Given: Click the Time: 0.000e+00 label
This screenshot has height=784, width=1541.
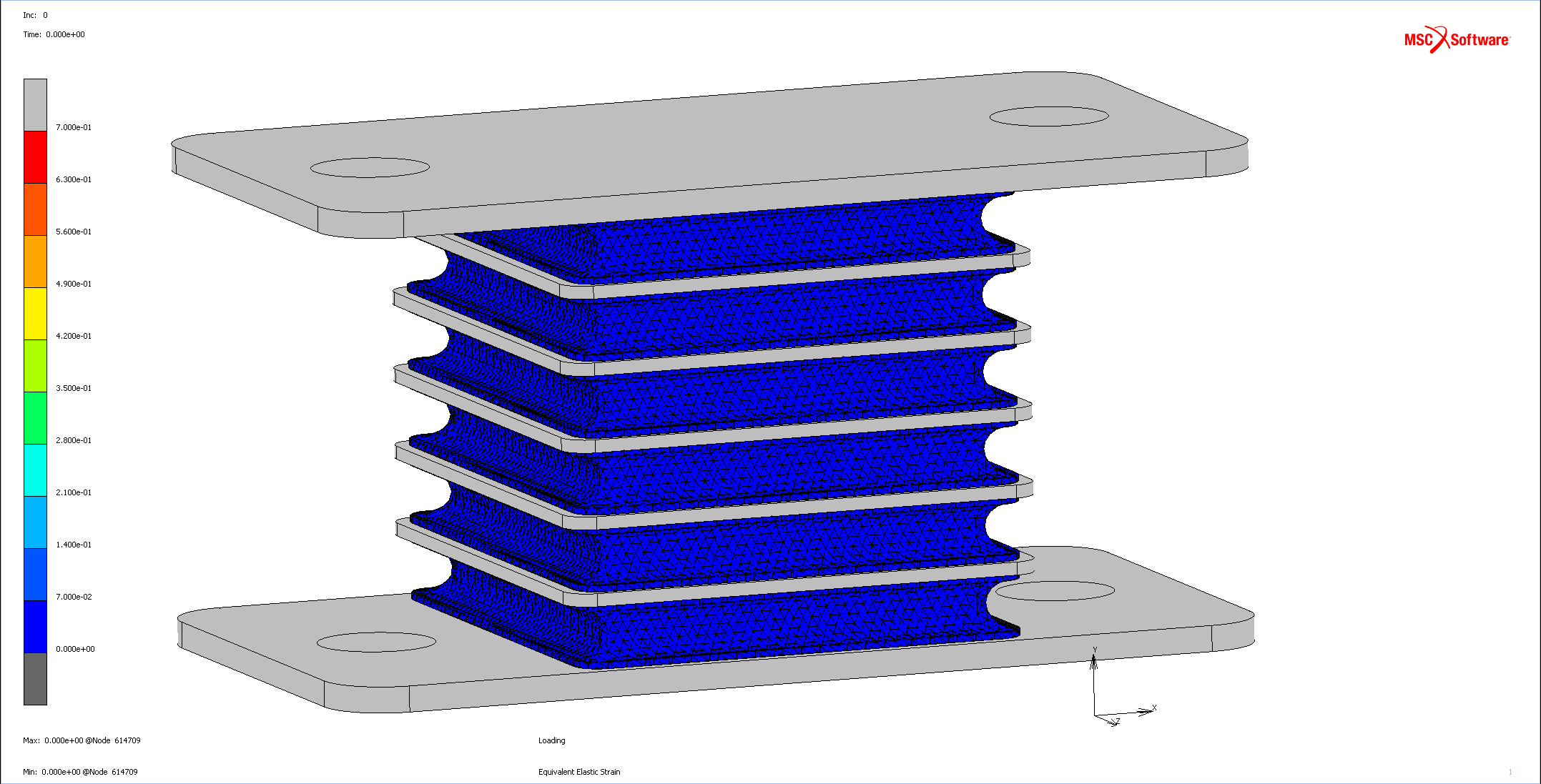Looking at the screenshot, I should 54,34.
